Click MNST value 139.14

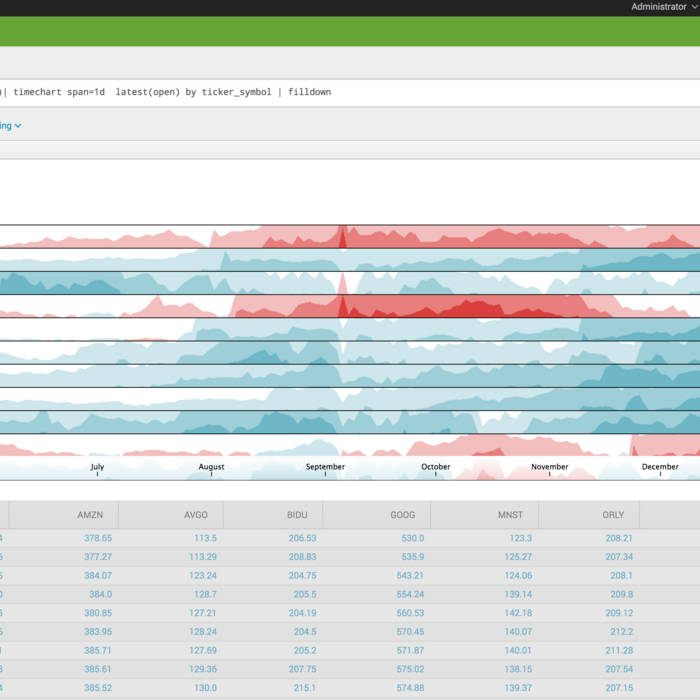[x=518, y=595]
